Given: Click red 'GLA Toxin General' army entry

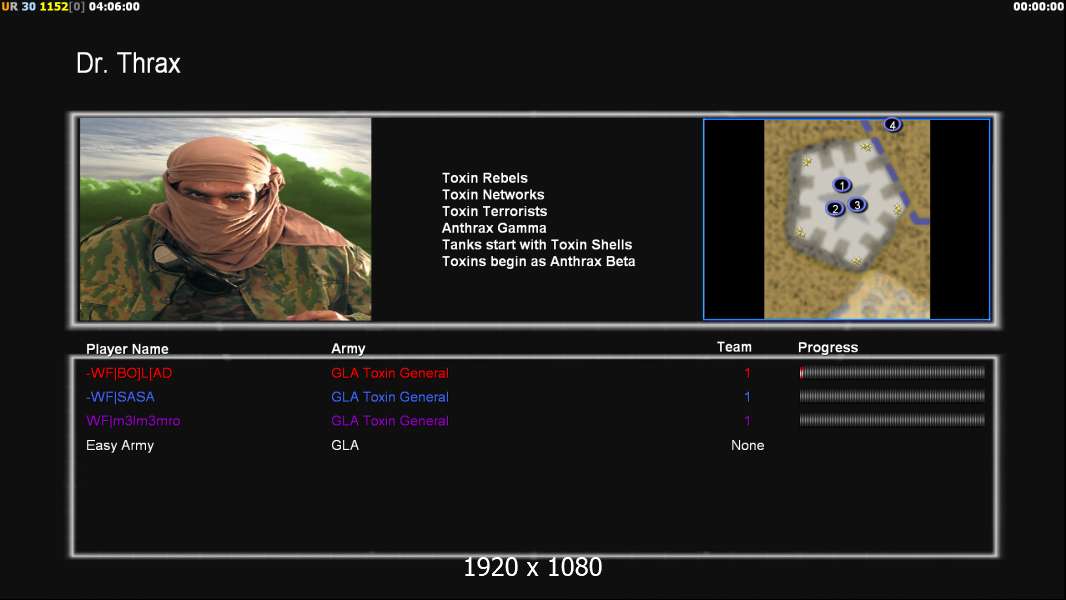Looking at the screenshot, I should [x=390, y=373].
